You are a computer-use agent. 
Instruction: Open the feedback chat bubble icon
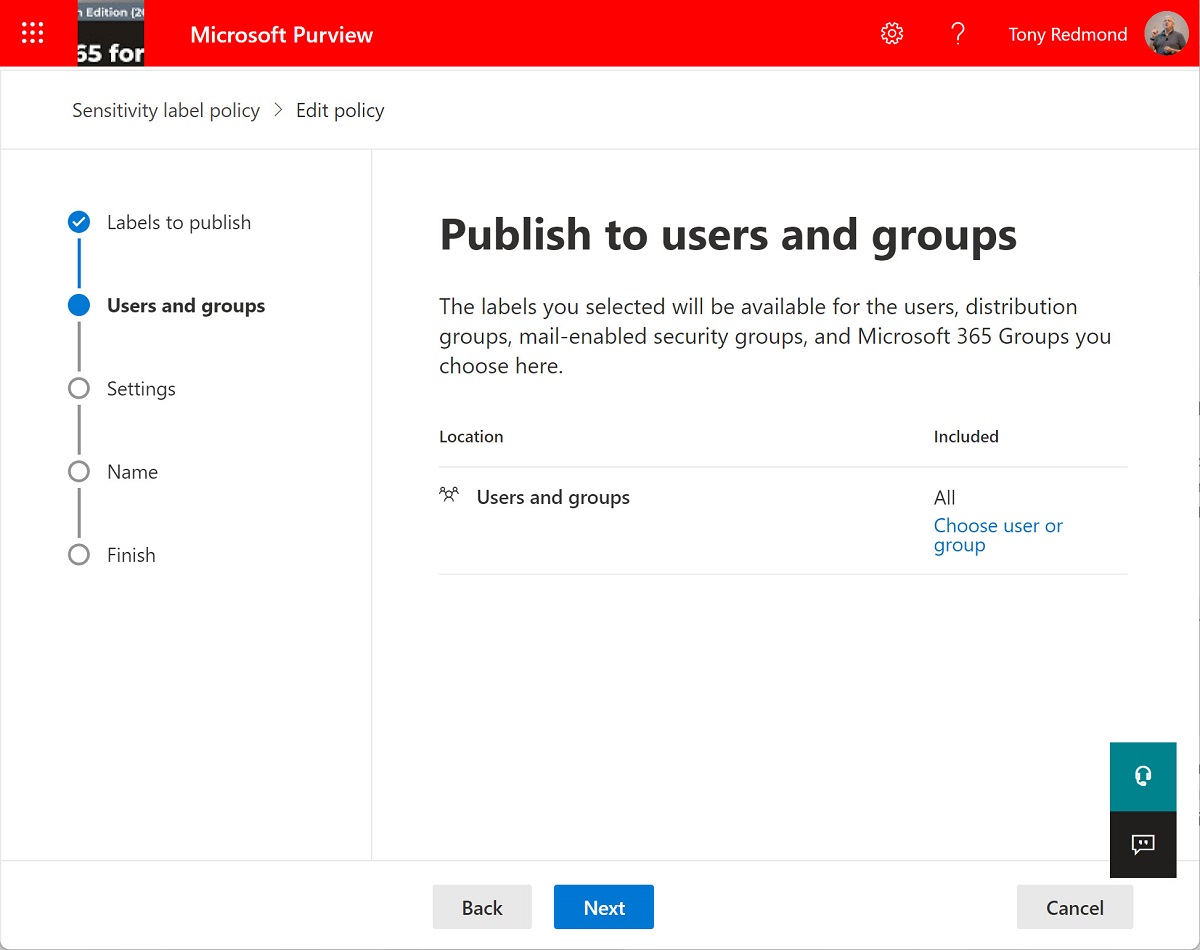pyautogui.click(x=1143, y=844)
